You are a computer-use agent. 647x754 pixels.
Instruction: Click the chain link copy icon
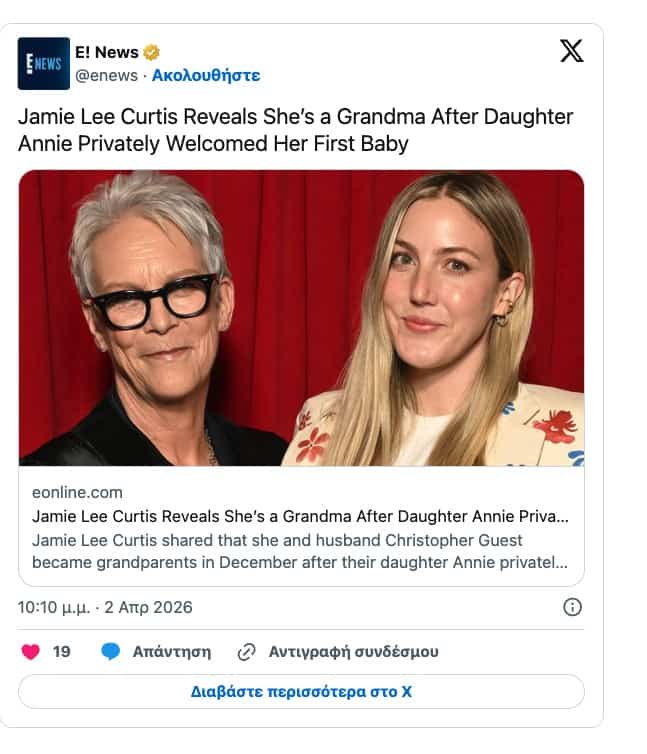pyautogui.click(x=247, y=652)
